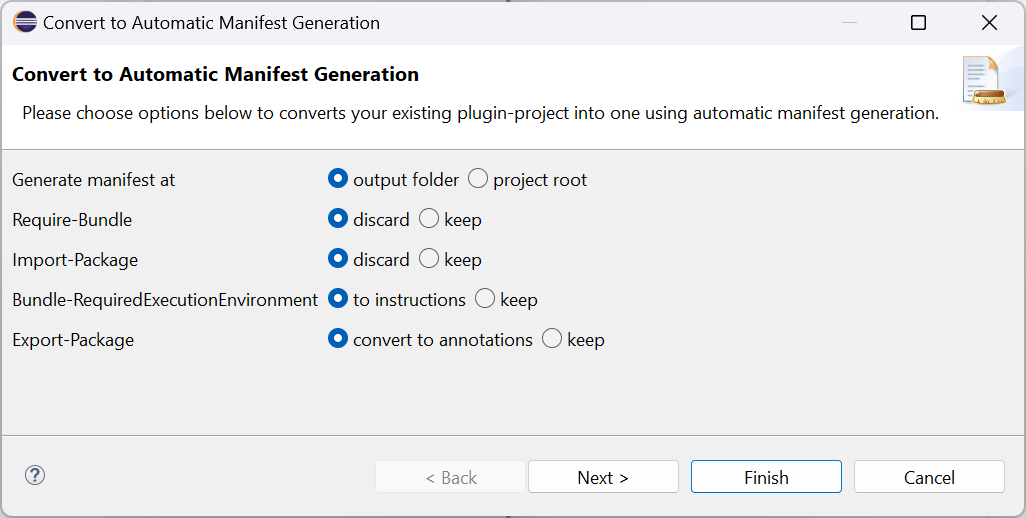Click the manifest wizard banner icon

pyautogui.click(x=984, y=80)
